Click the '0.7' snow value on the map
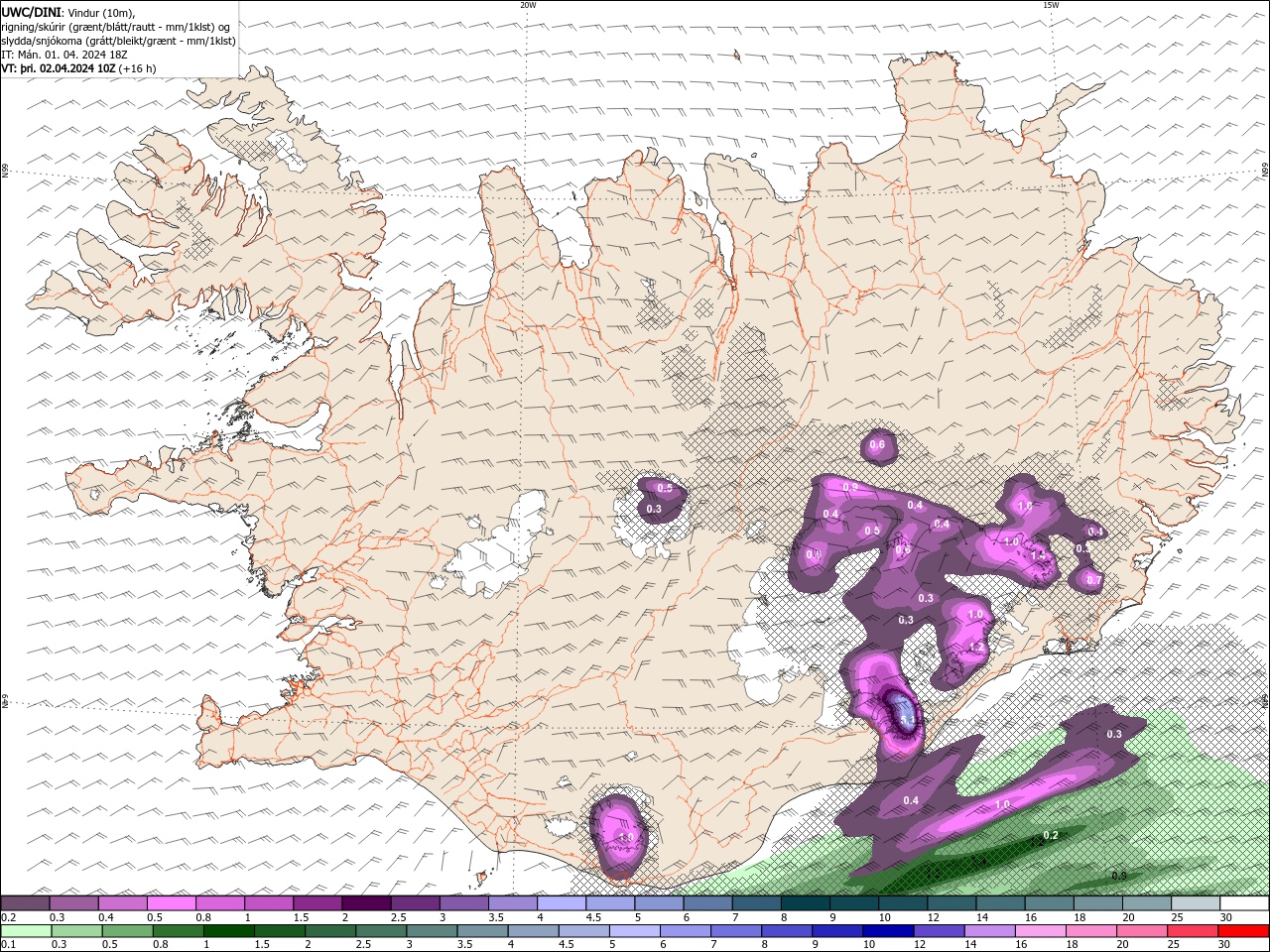This screenshot has height=952, width=1270. [x=1093, y=580]
